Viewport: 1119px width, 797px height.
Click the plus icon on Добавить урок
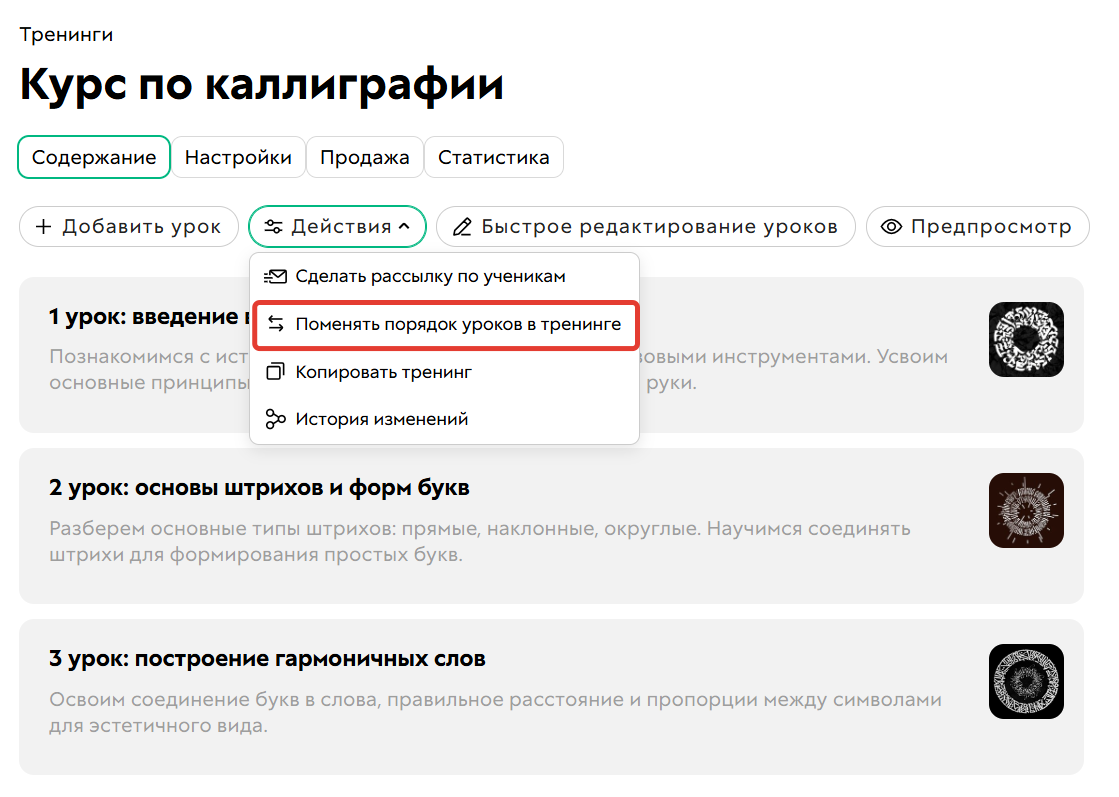click(43, 226)
